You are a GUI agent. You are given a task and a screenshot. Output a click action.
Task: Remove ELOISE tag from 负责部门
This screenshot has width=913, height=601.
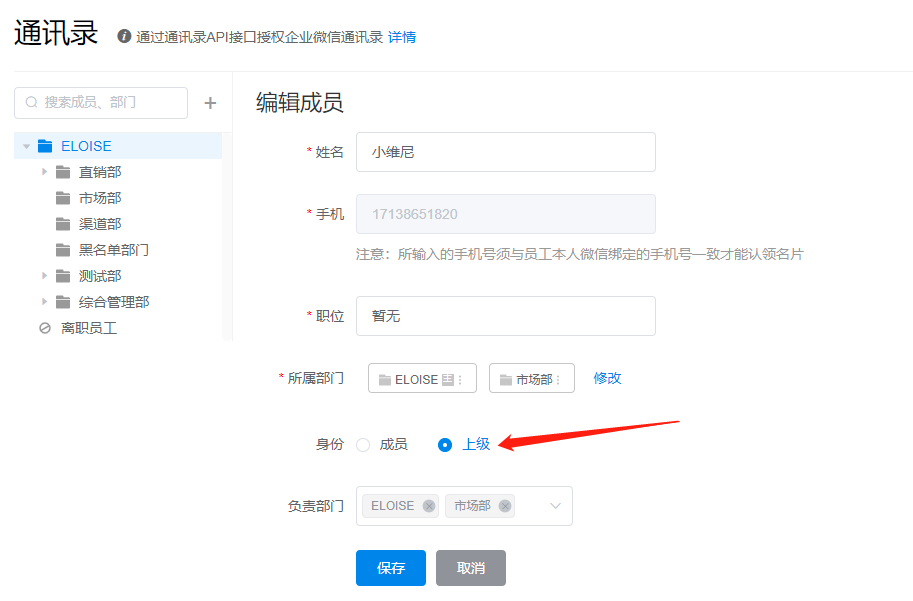point(429,506)
